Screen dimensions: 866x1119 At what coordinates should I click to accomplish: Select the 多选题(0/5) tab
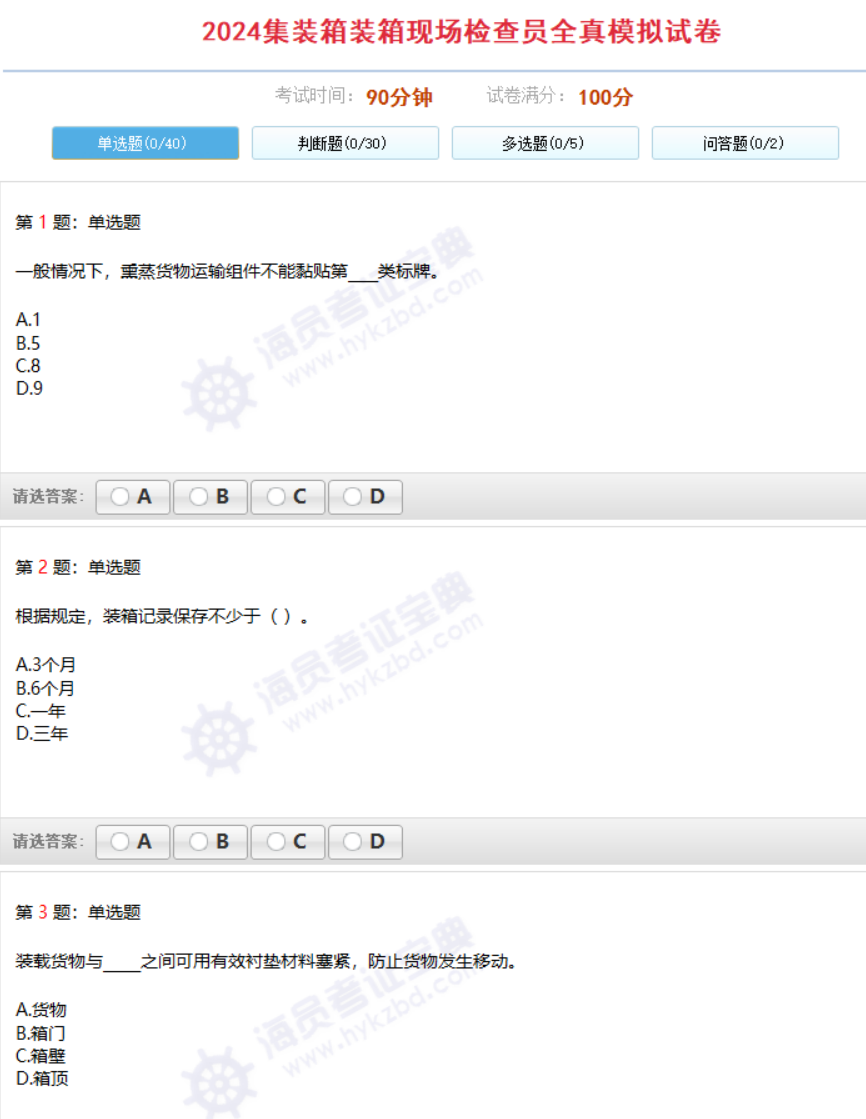tap(545, 143)
